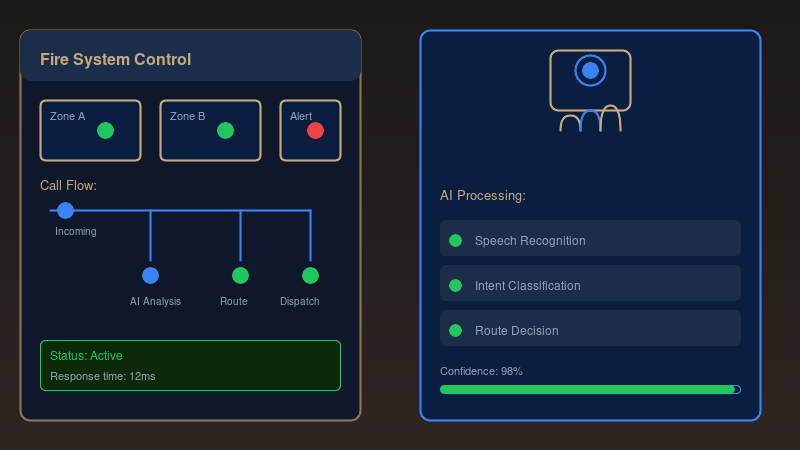This screenshot has width=800, height=450.
Task: Toggle the Speech Recognition status dot
Action: pos(455,240)
